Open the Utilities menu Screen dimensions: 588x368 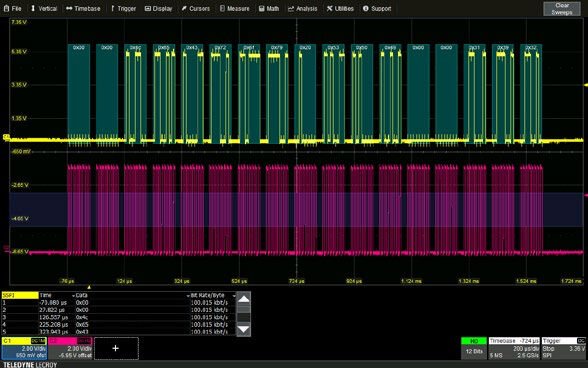coord(340,8)
